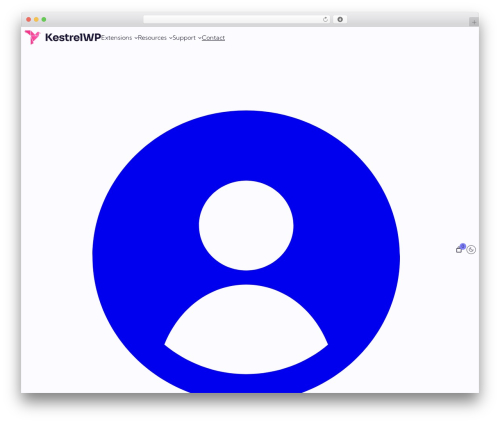Maximize the window with the green button

(x=44, y=20)
